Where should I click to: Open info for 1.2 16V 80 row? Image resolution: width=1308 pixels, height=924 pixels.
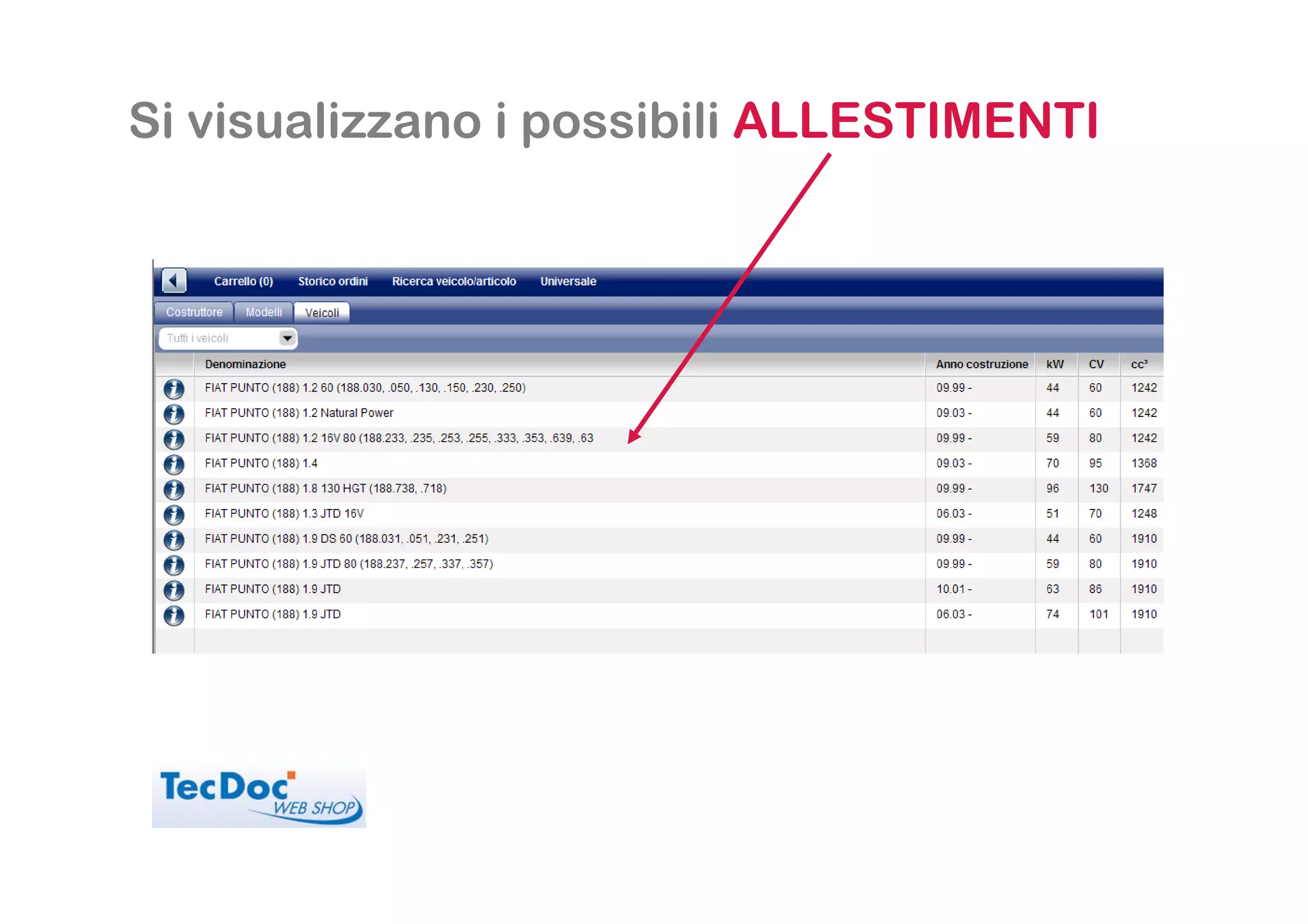[x=174, y=439]
